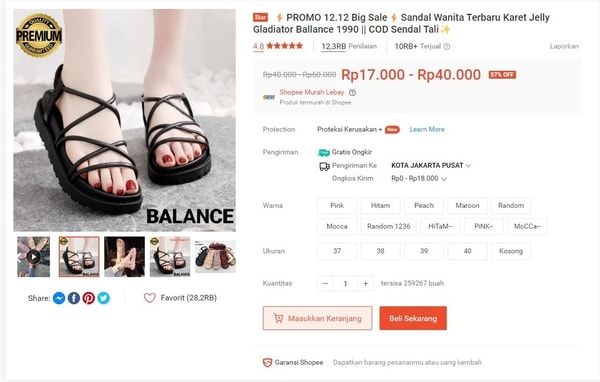Share the product via Messenger icon
Screen dimensions: 600x382
pyautogui.click(x=59, y=298)
